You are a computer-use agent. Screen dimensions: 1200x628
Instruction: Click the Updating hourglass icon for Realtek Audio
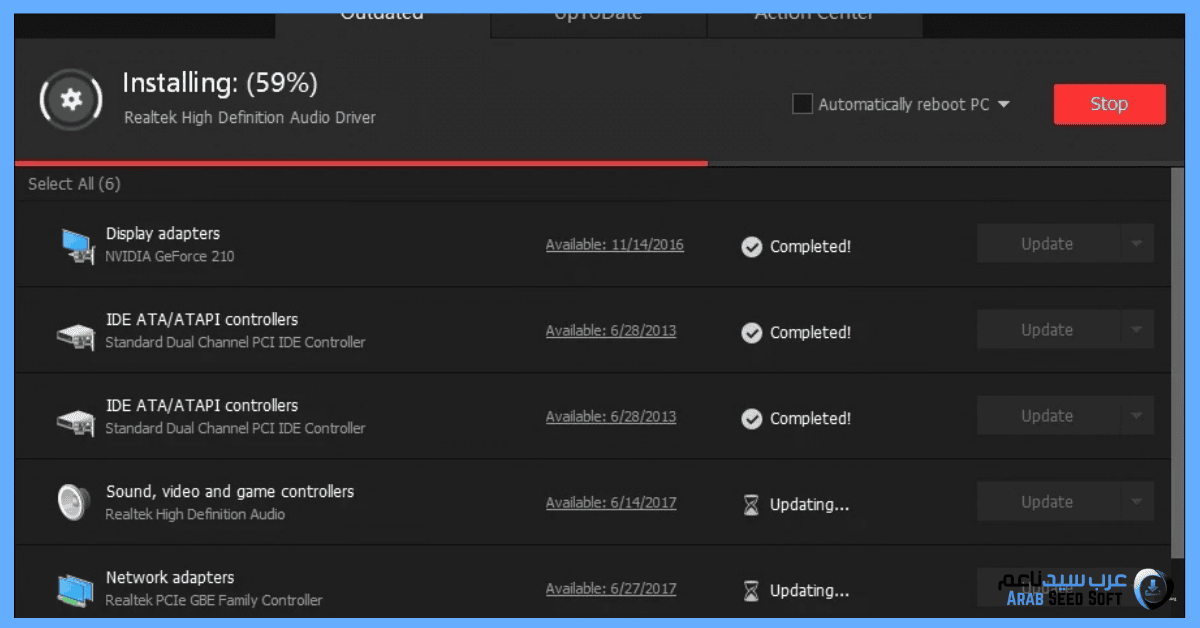tap(751, 505)
